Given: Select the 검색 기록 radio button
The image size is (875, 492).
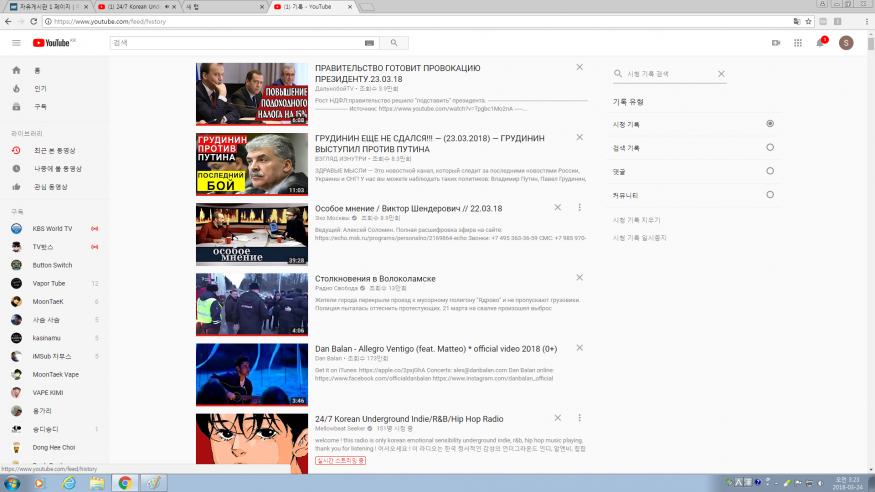Looking at the screenshot, I should [769, 148].
